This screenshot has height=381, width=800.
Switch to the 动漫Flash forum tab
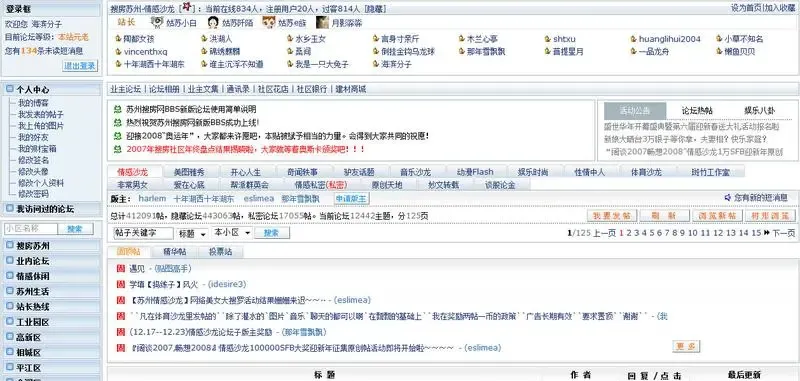pyautogui.click(x=475, y=172)
